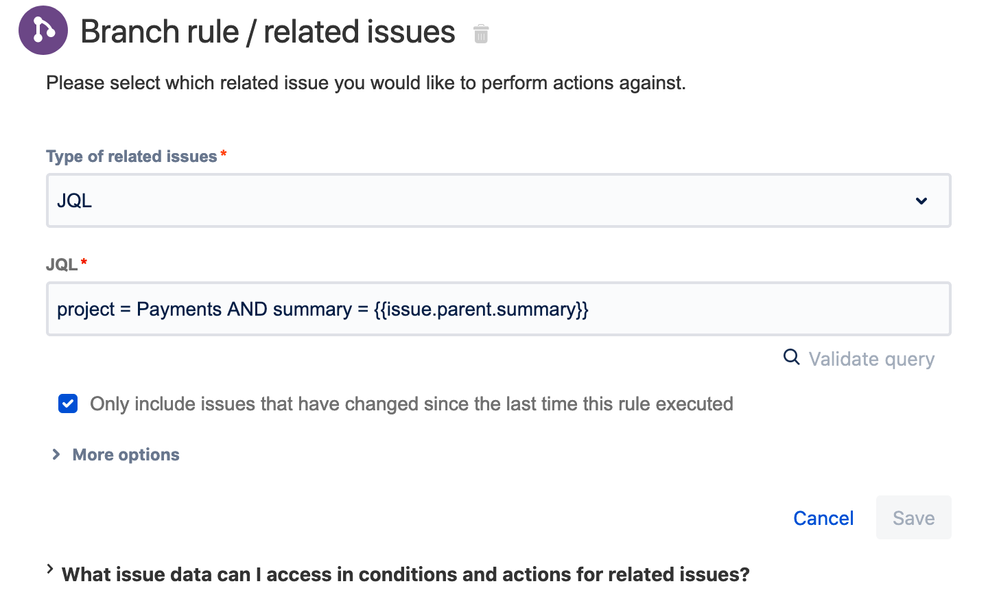This screenshot has height=608, width=999.
Task: Uncheck Only include changed issues checkbox
Action: pyautogui.click(x=68, y=404)
